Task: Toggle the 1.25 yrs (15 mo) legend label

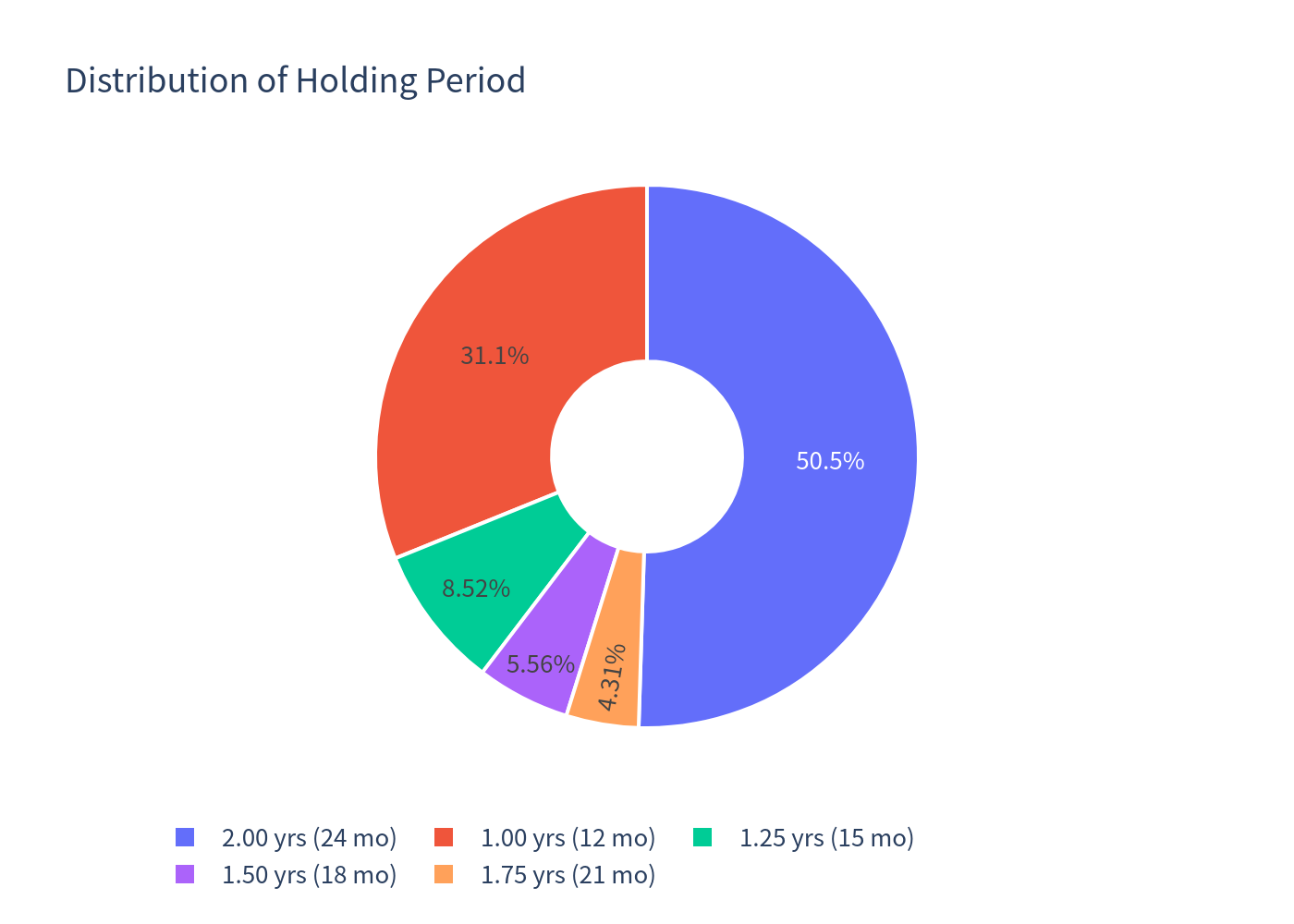Action: click(826, 838)
